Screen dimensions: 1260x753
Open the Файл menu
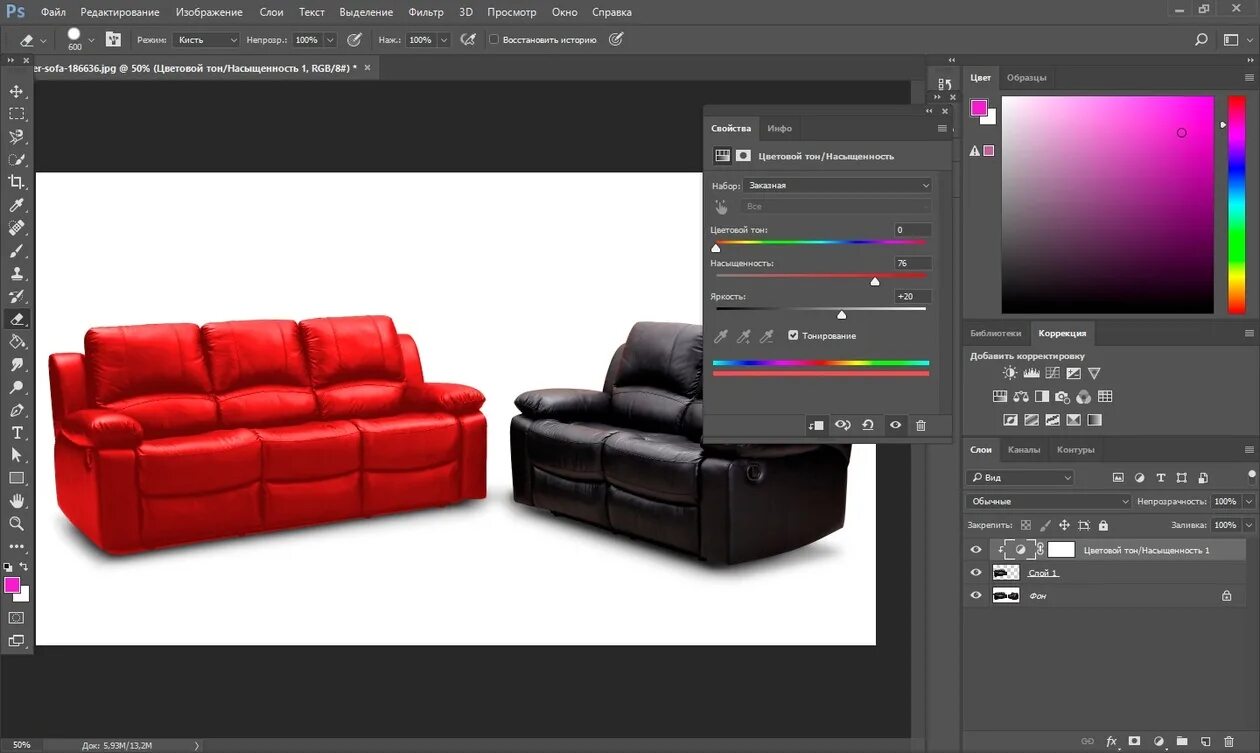(53, 12)
